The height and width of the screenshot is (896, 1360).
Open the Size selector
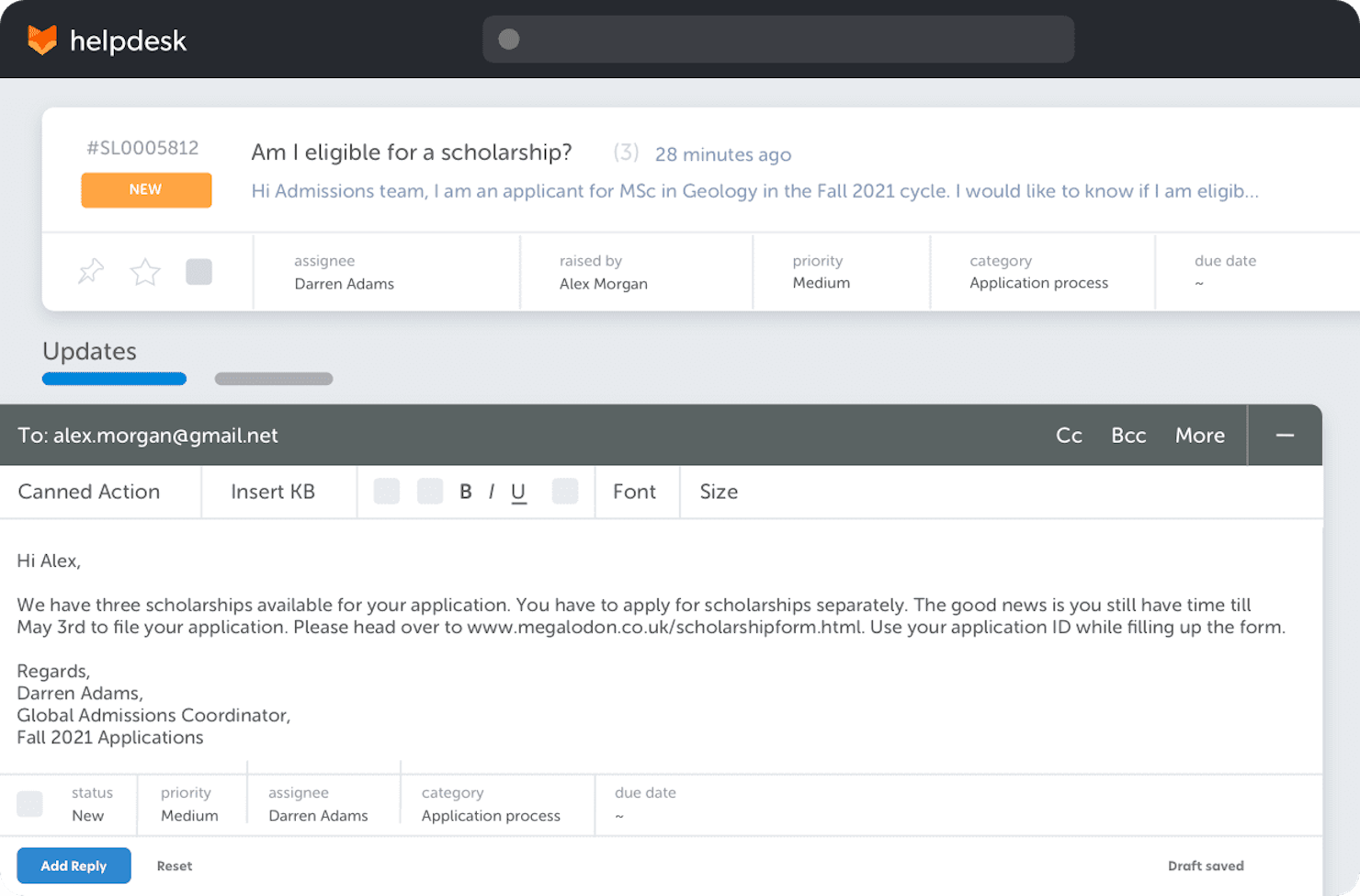click(718, 492)
